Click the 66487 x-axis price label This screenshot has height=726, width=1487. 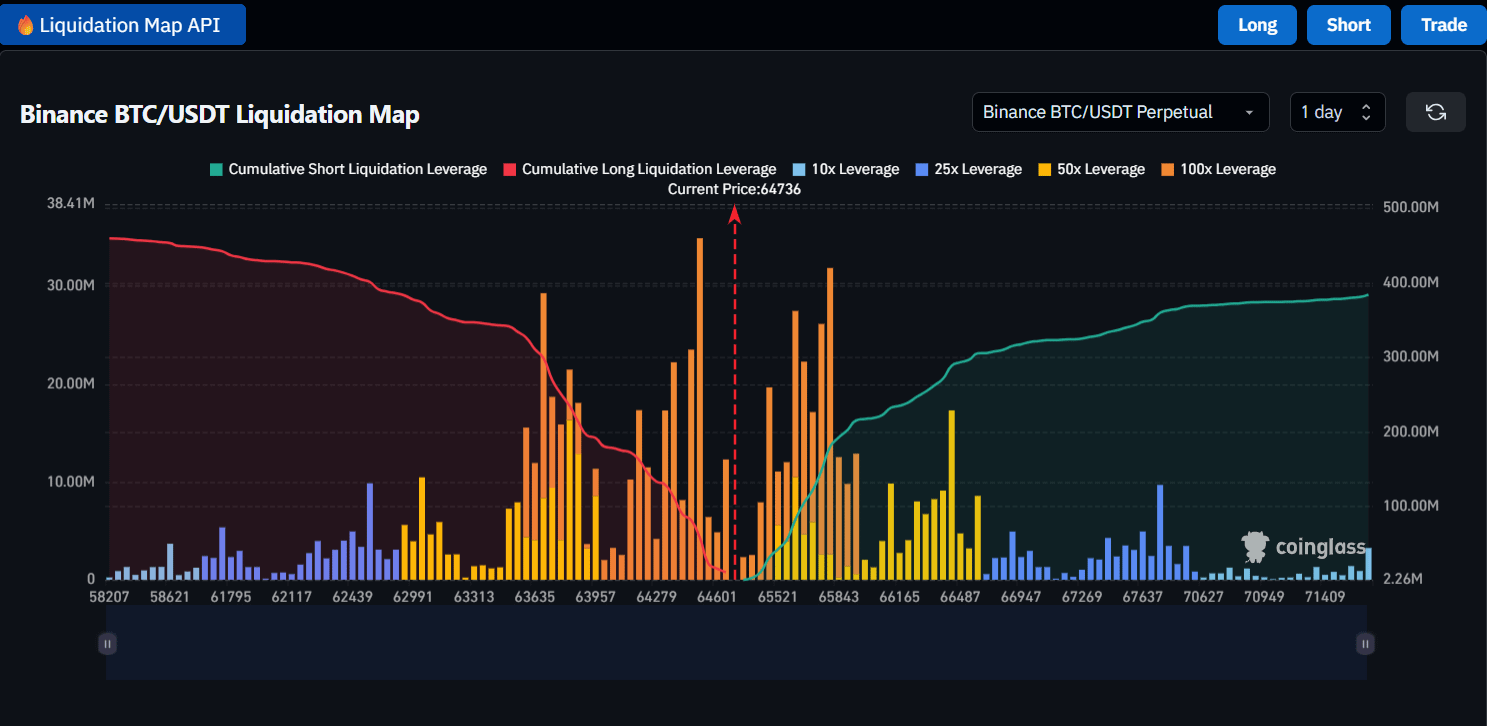(x=960, y=597)
